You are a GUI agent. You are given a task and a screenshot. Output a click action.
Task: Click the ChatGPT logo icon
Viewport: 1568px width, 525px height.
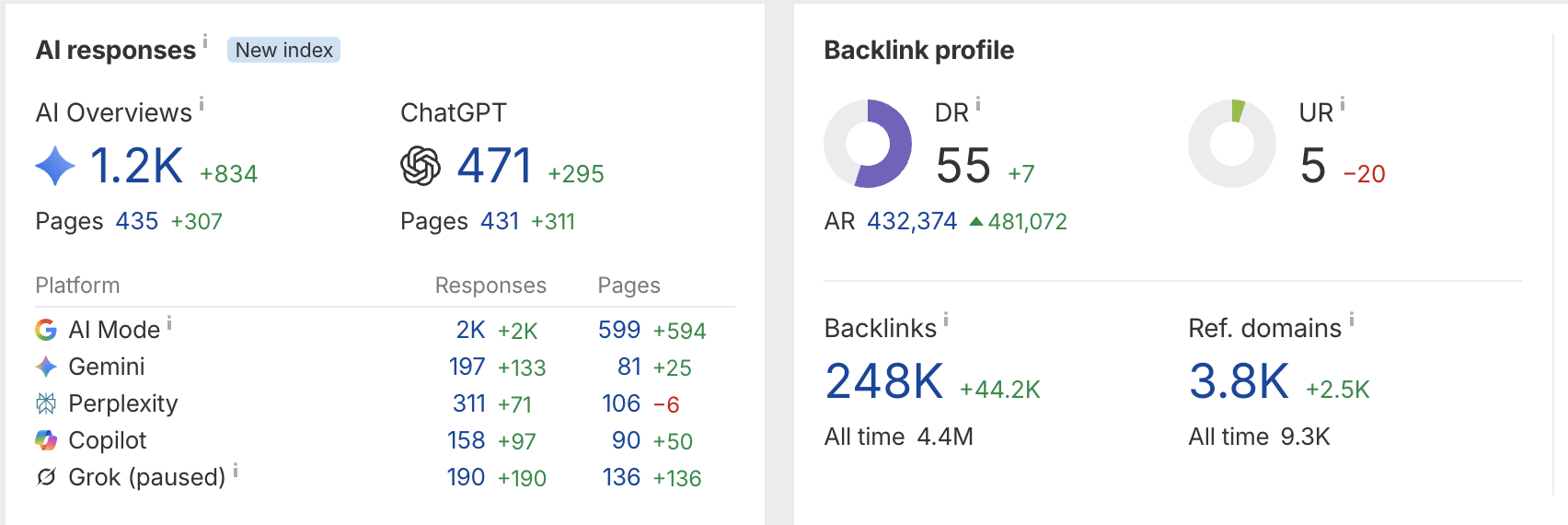[421, 166]
